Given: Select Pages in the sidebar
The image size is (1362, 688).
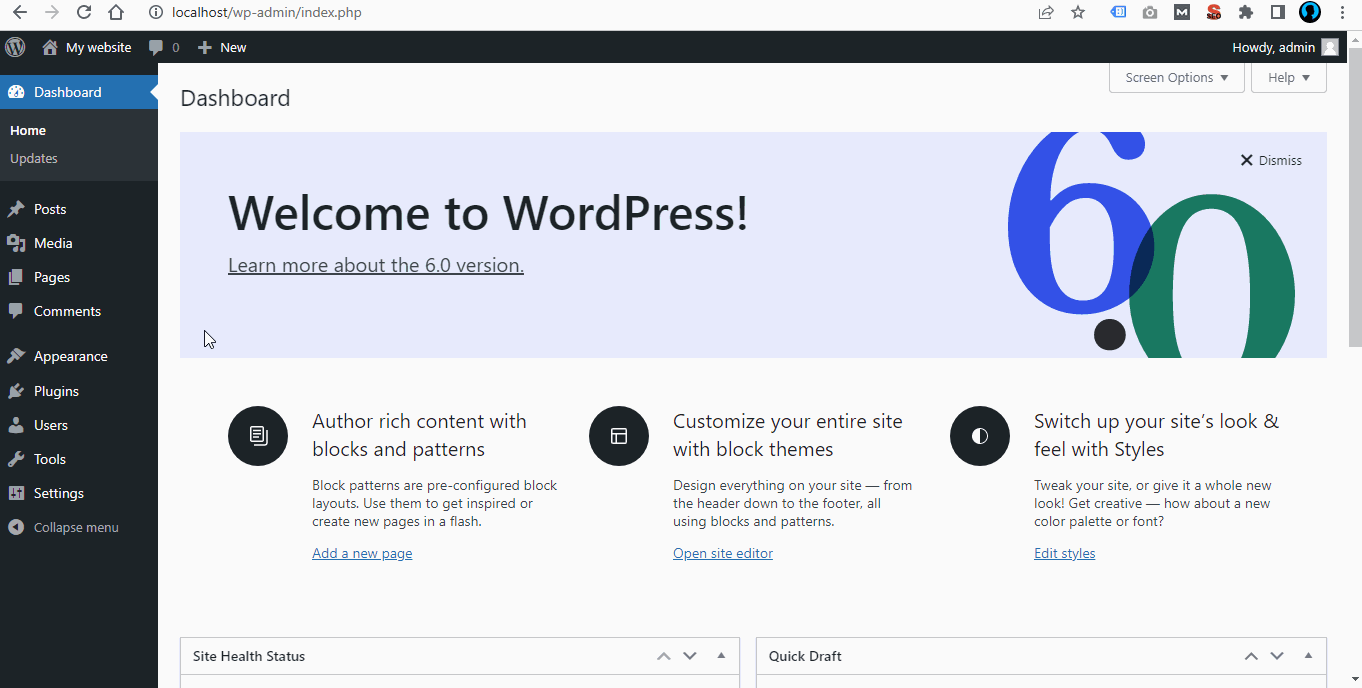Looking at the screenshot, I should pos(52,277).
